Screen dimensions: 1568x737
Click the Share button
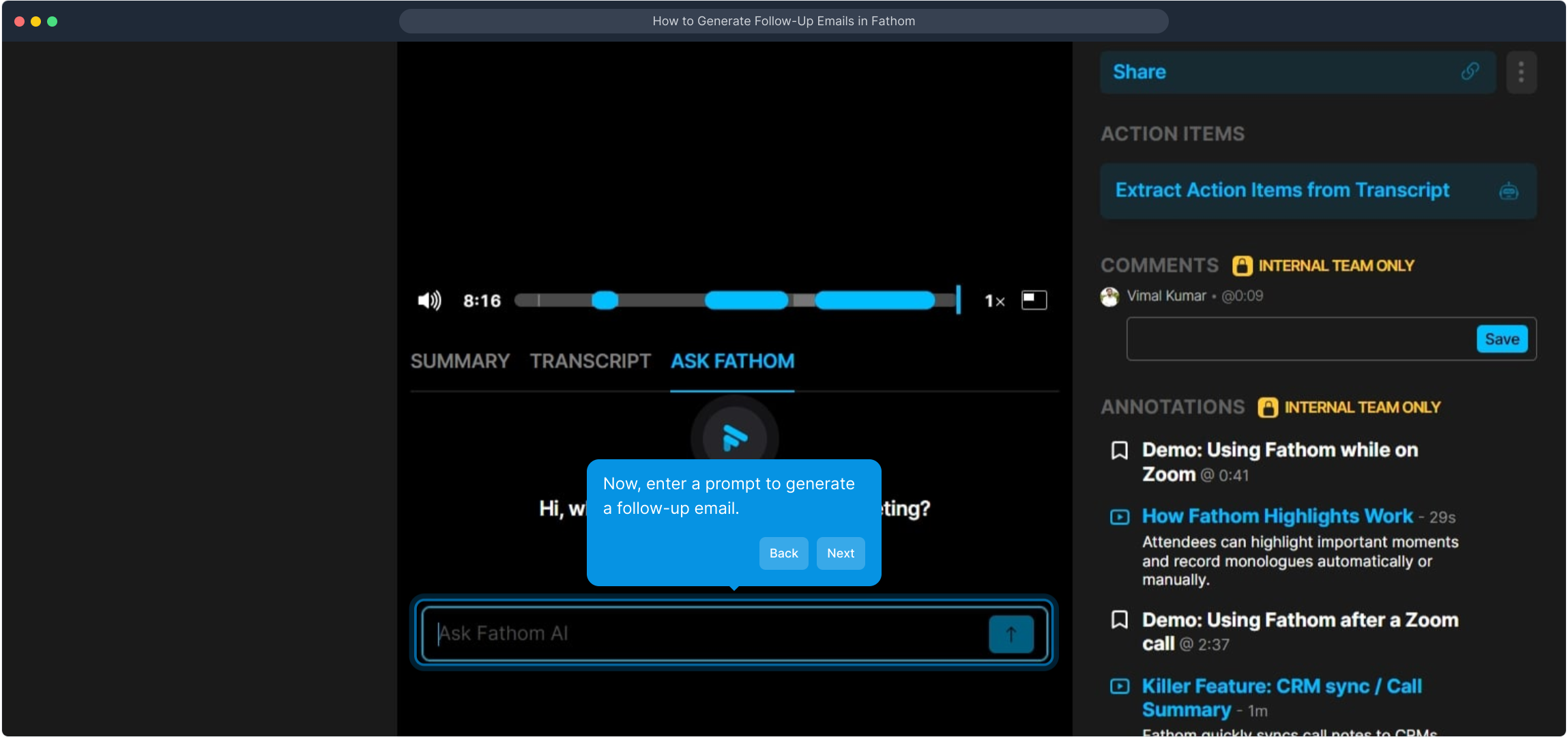[1298, 72]
